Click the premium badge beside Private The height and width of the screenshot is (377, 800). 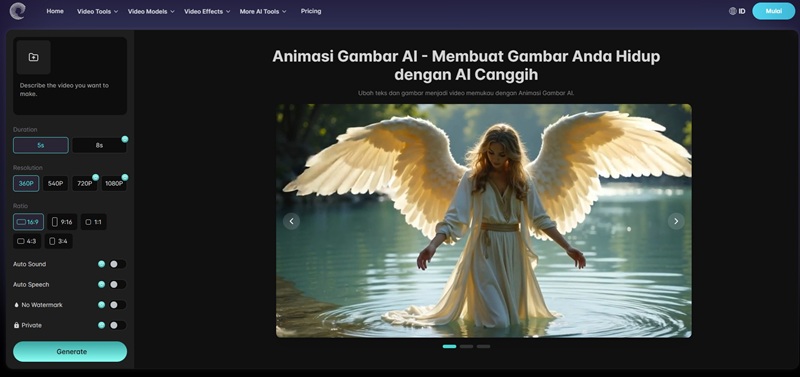point(102,325)
